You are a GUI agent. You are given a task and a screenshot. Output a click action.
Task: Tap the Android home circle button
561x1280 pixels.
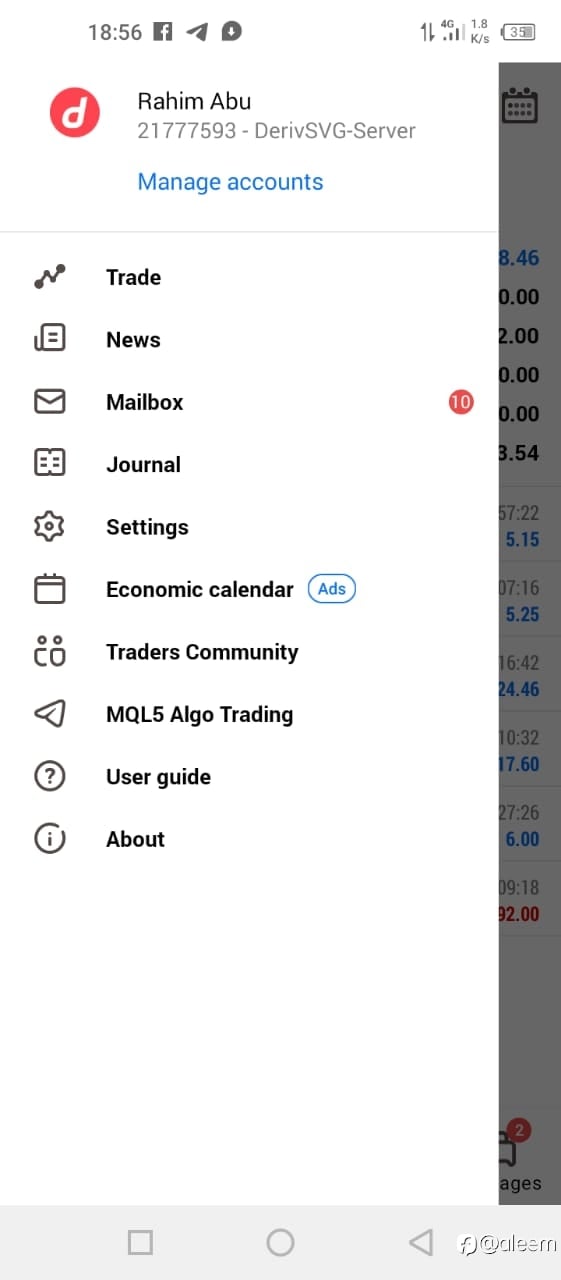coord(280,1242)
